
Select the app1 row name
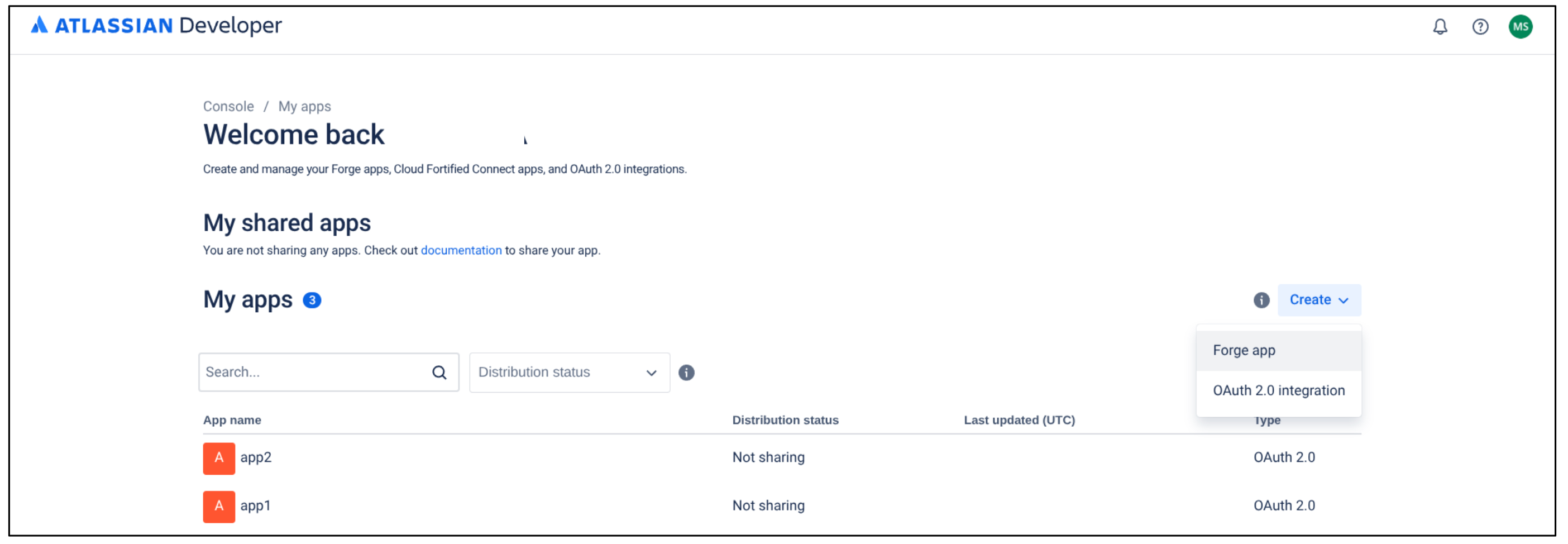[256, 506]
